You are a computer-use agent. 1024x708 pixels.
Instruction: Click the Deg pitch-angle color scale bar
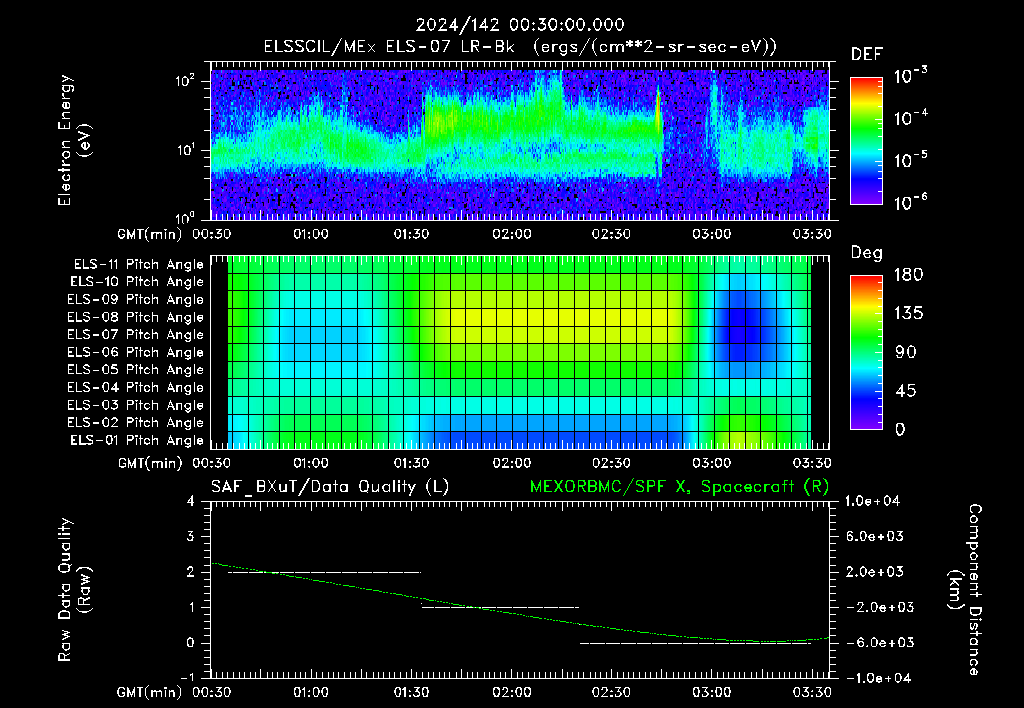pyautogui.click(x=866, y=352)
